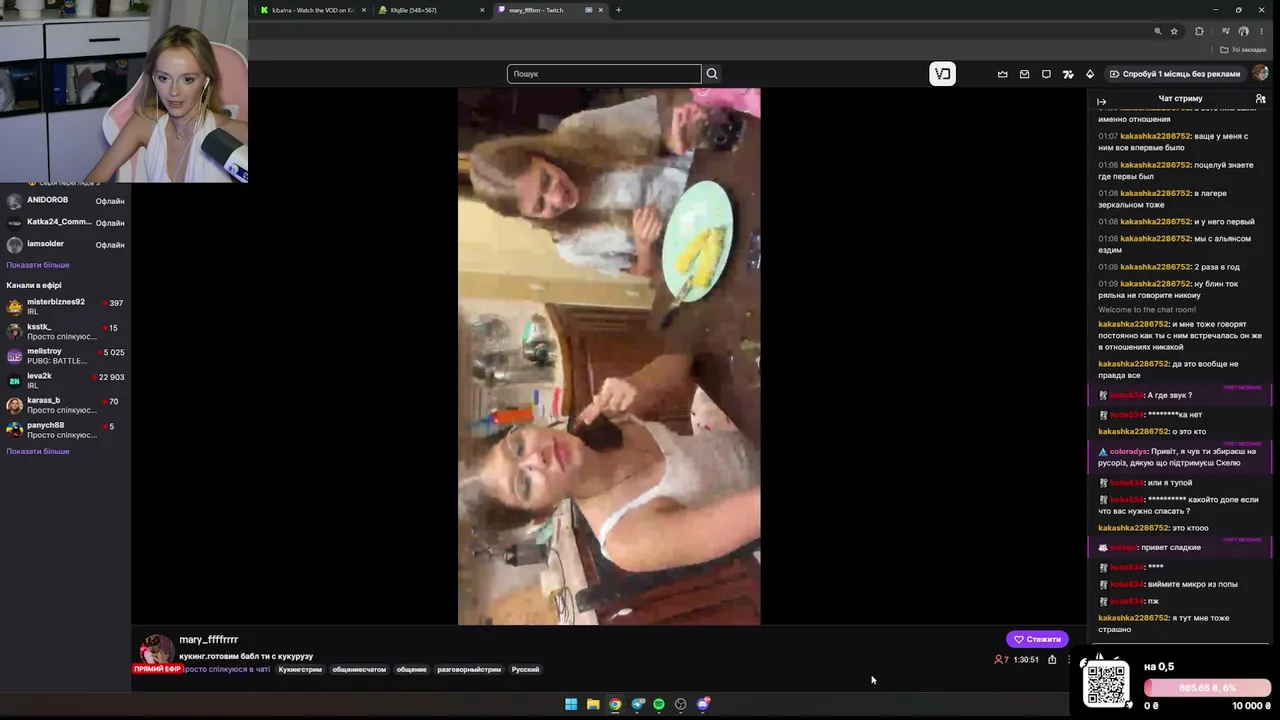Open the Windows Start menu
This screenshot has height=720, width=1280.
pos(571,704)
